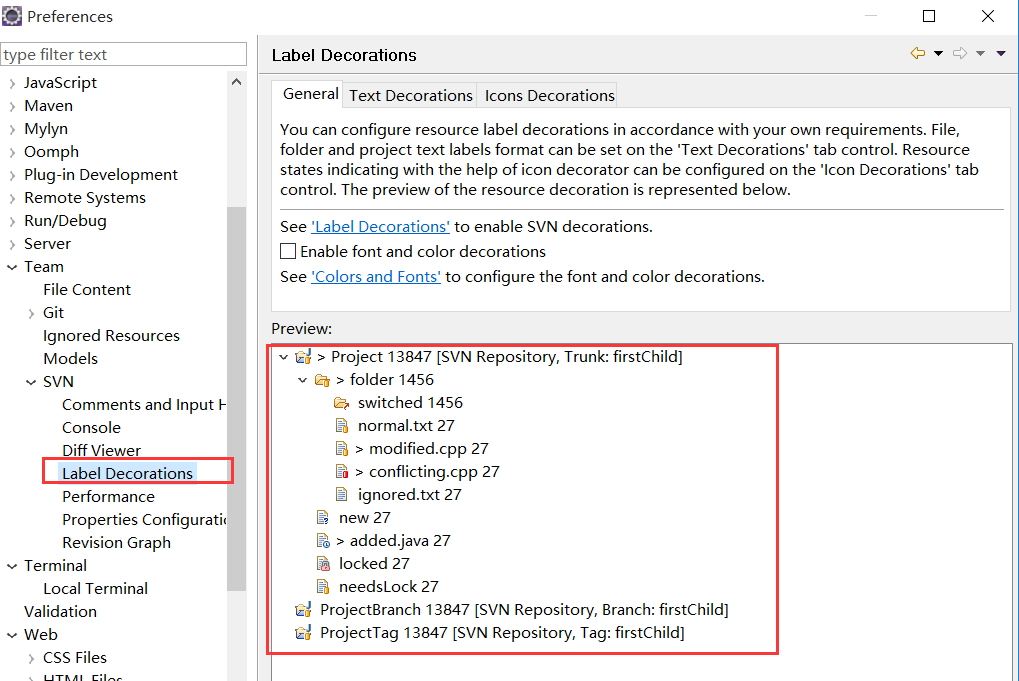This screenshot has width=1019, height=681.
Task: Select Ignored Resources under Team
Action: [111, 336]
